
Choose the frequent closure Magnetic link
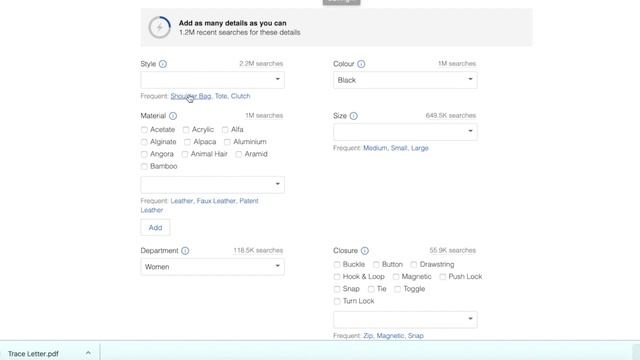tap(390, 336)
